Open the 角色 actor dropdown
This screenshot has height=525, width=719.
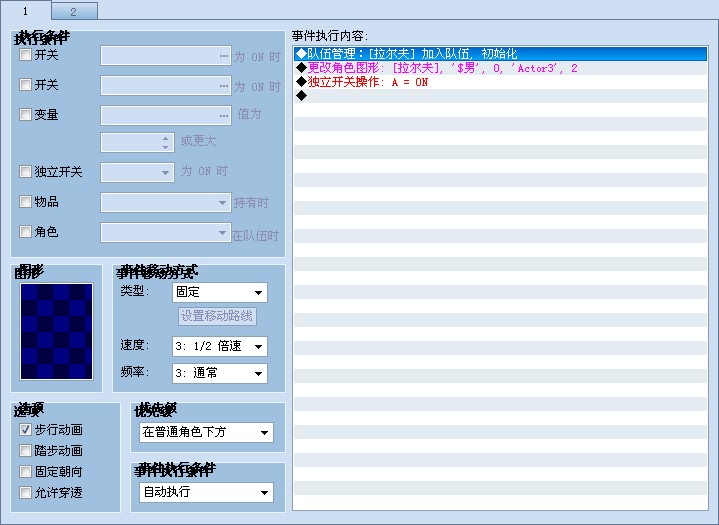(x=166, y=232)
